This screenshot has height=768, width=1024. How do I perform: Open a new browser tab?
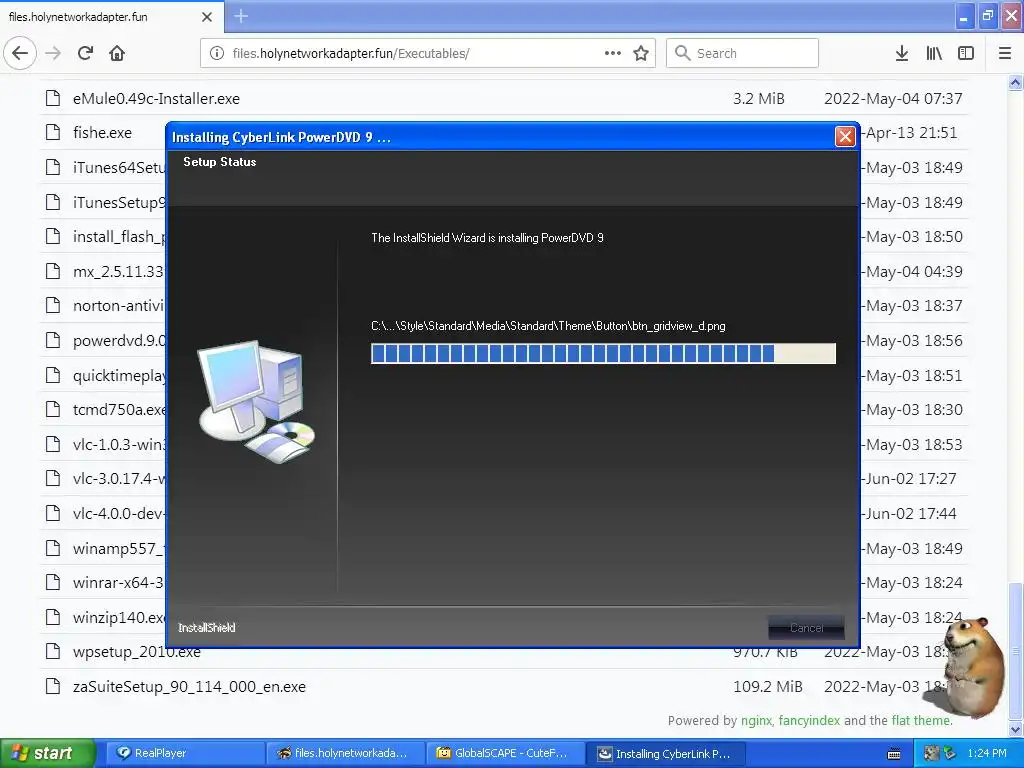pyautogui.click(x=241, y=16)
